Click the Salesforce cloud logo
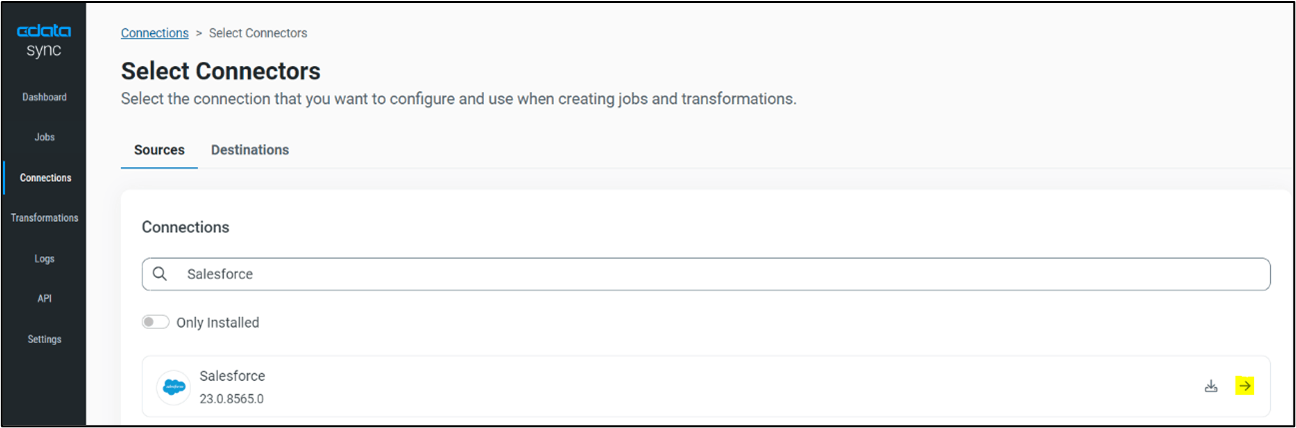The width and height of the screenshot is (1296, 428). point(173,386)
